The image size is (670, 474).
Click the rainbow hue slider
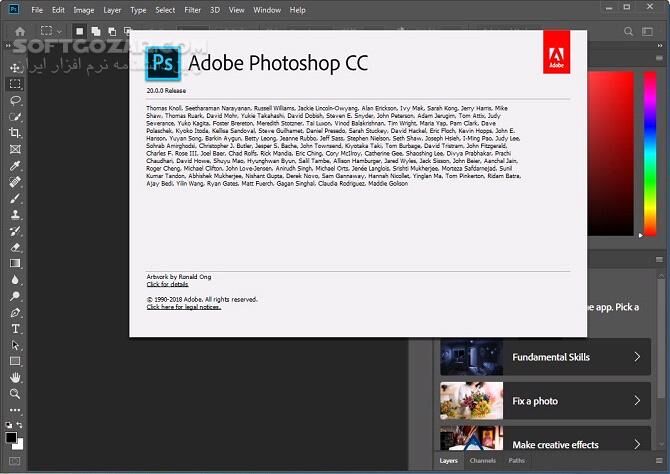pos(650,153)
